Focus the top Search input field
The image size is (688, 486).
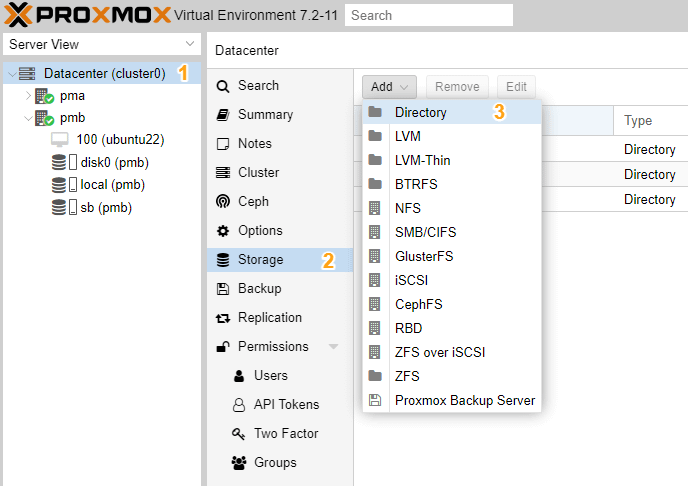click(x=429, y=15)
